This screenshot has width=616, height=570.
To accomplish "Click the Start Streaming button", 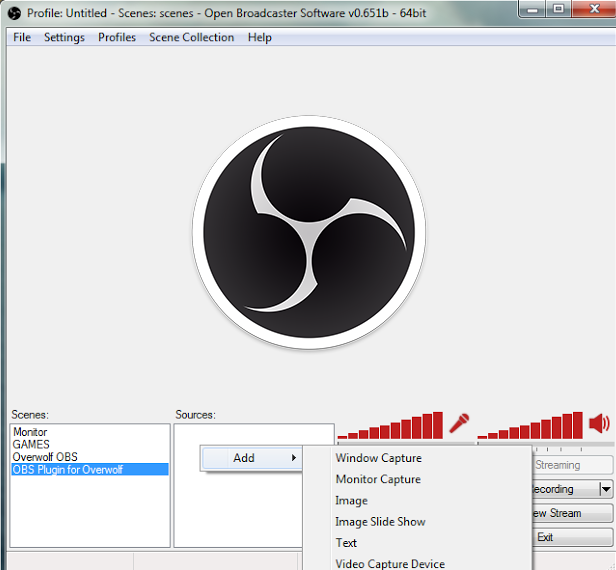I will point(572,465).
